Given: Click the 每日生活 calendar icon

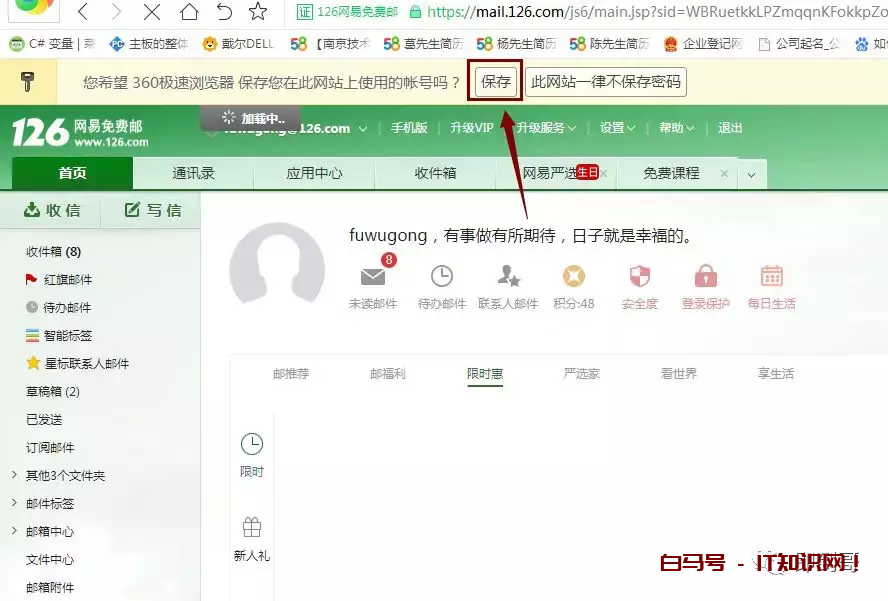Looking at the screenshot, I should click(771, 277).
